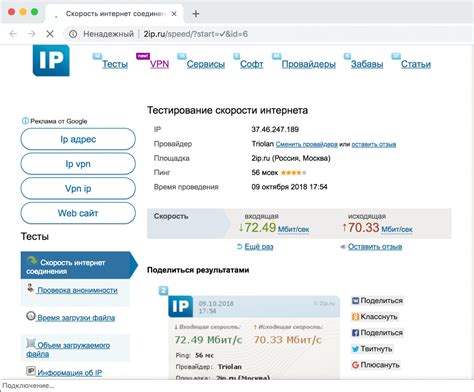Click the Web сайт ad button
Screen dimensions: 474x392
[78, 213]
